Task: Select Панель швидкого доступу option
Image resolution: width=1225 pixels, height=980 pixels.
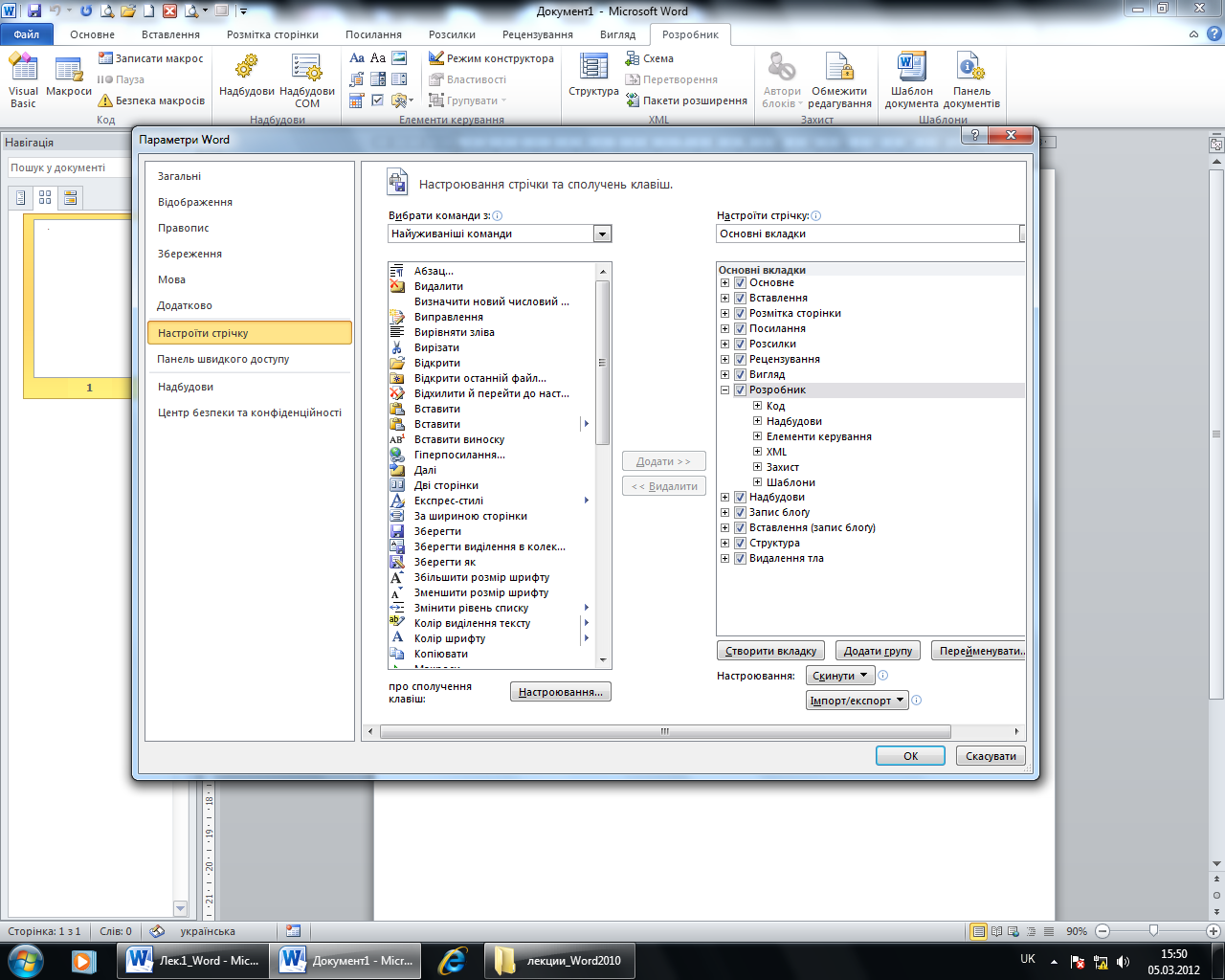Action: coord(249,359)
